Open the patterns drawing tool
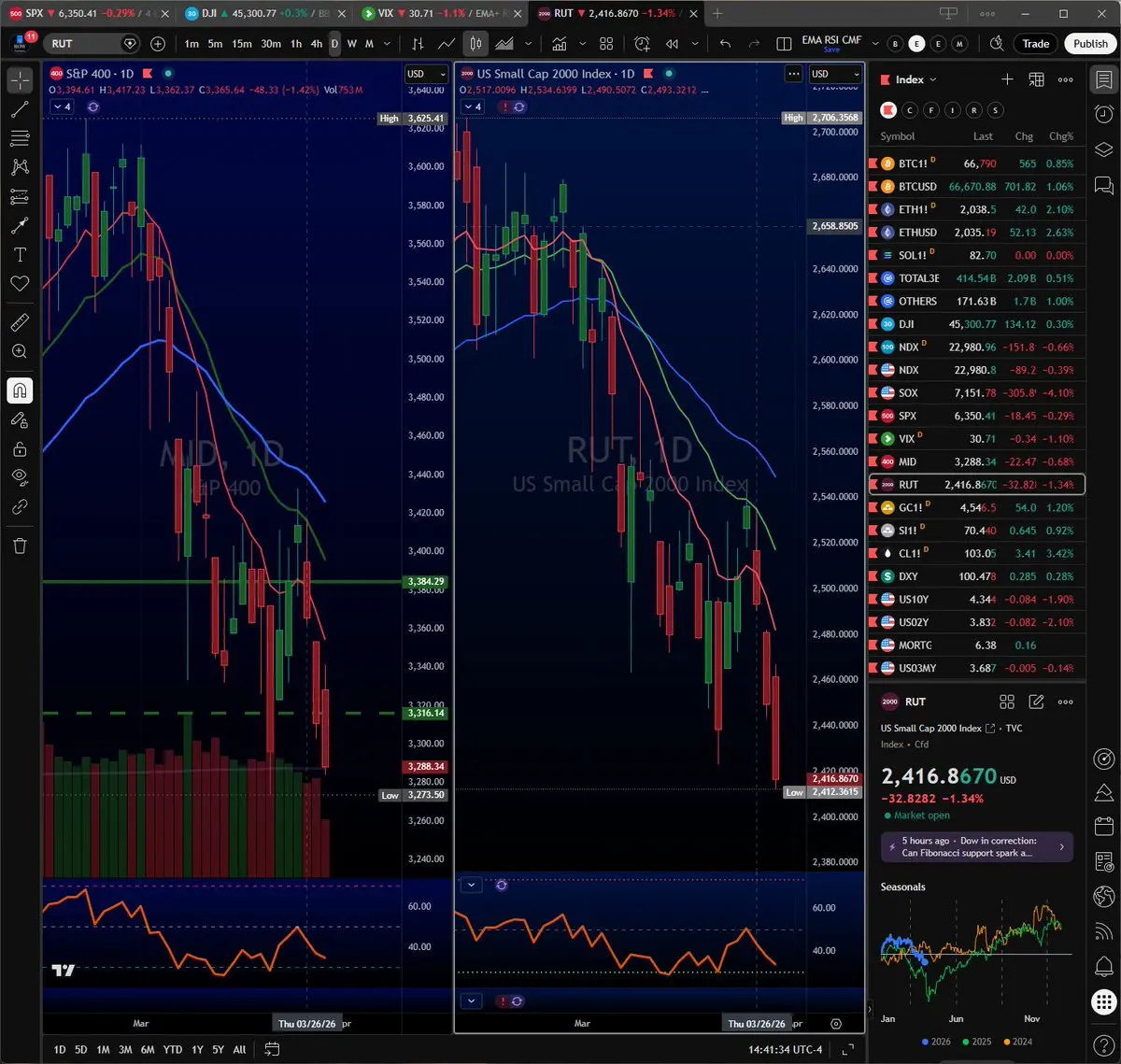 20,167
